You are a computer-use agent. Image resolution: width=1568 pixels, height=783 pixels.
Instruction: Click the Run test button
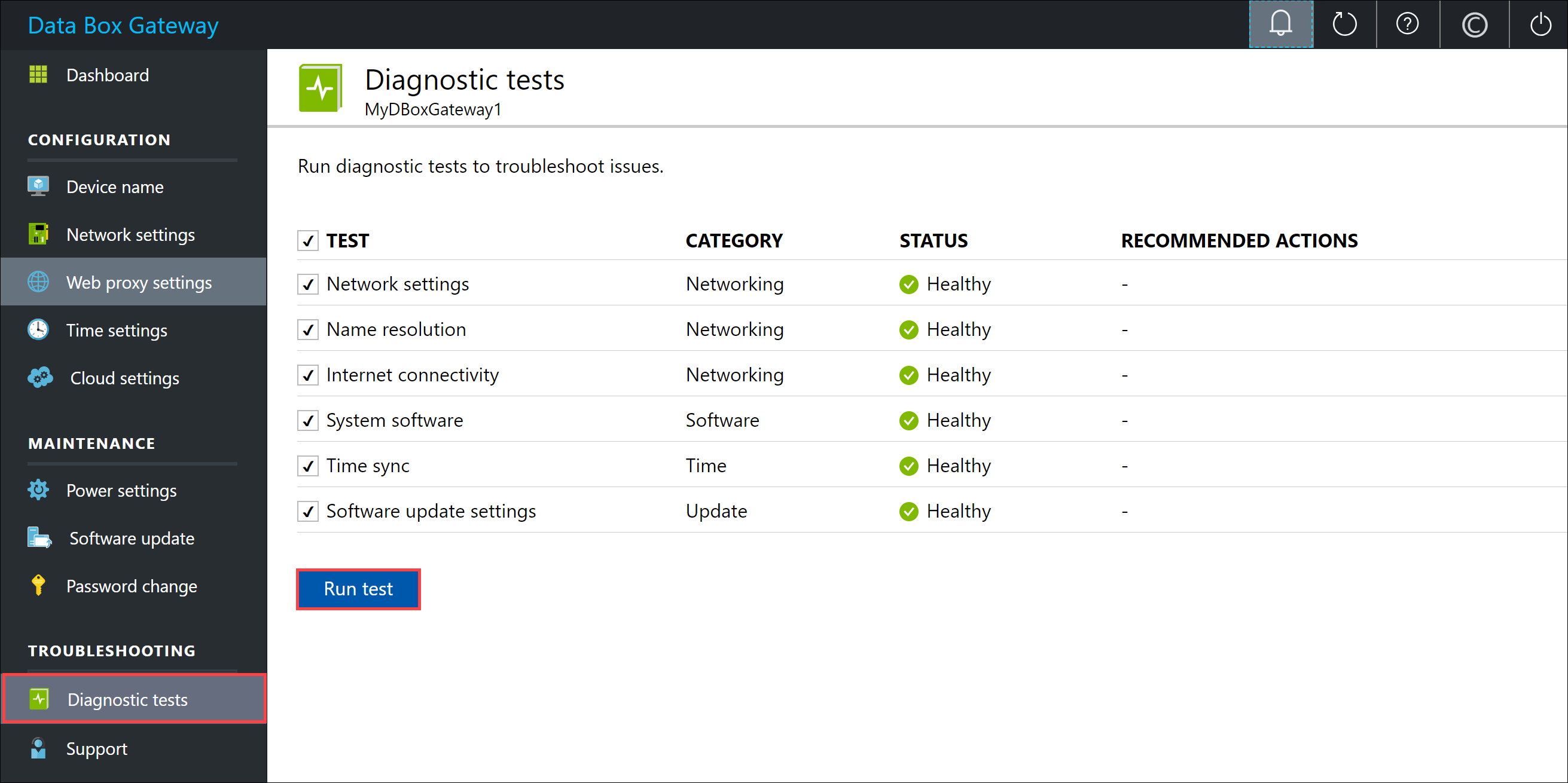(x=358, y=589)
